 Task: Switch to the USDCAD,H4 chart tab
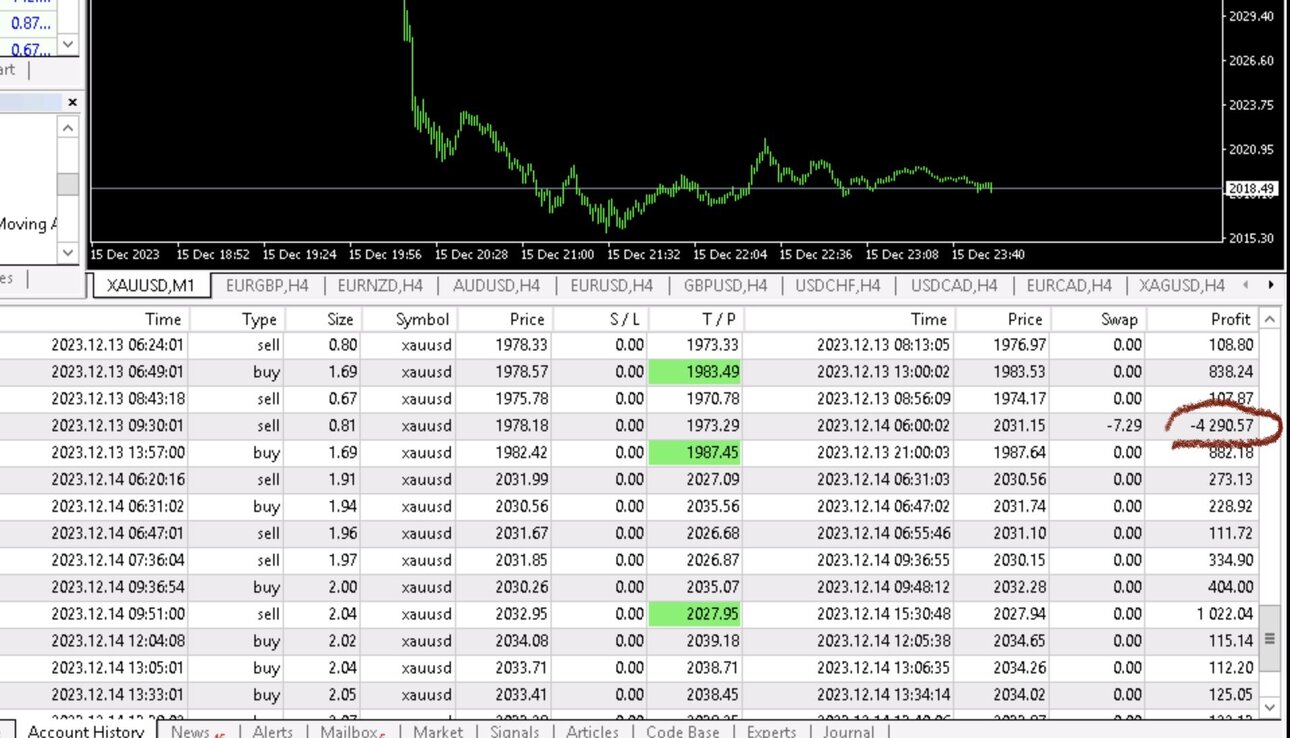(x=954, y=285)
